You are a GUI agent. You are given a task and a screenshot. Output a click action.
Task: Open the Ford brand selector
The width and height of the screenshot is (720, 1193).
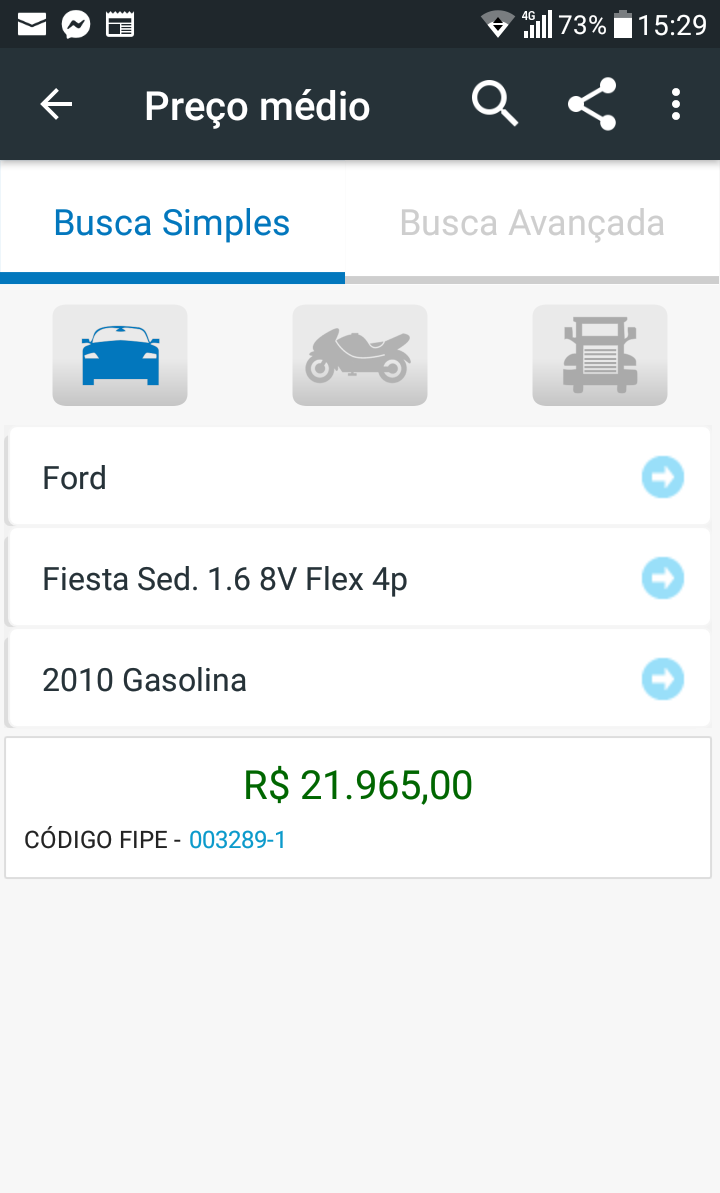pyautogui.click(x=358, y=477)
